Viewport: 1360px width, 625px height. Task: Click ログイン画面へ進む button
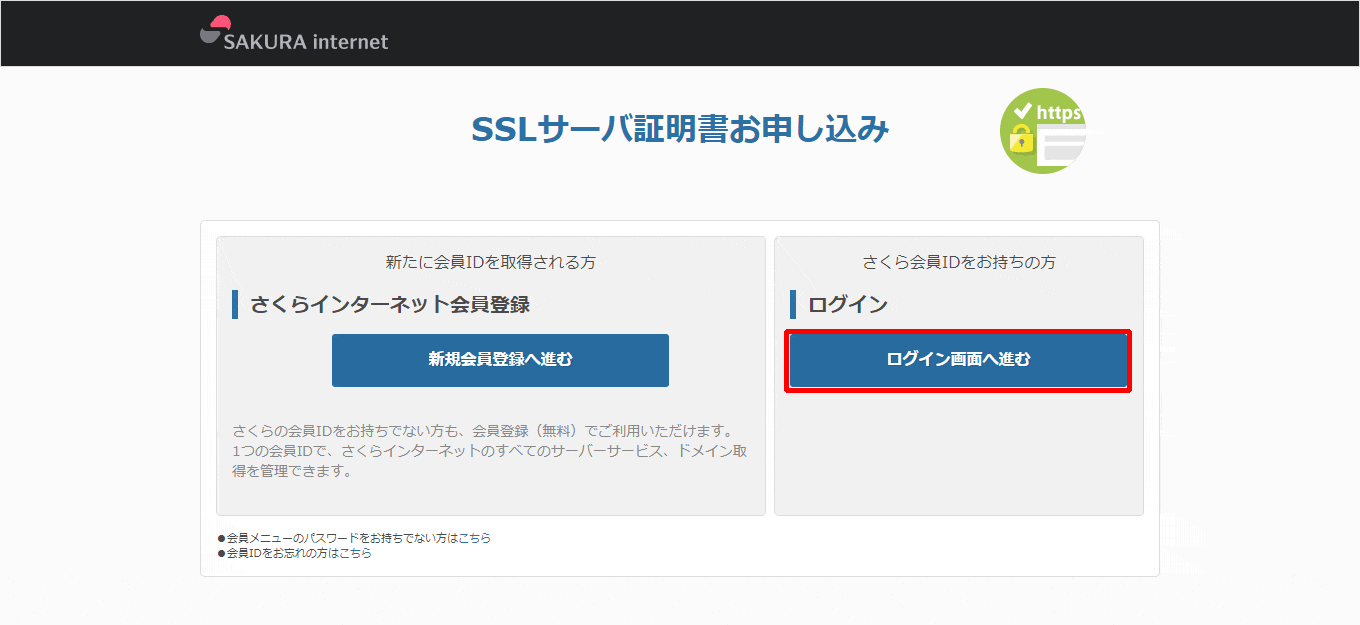coord(958,360)
